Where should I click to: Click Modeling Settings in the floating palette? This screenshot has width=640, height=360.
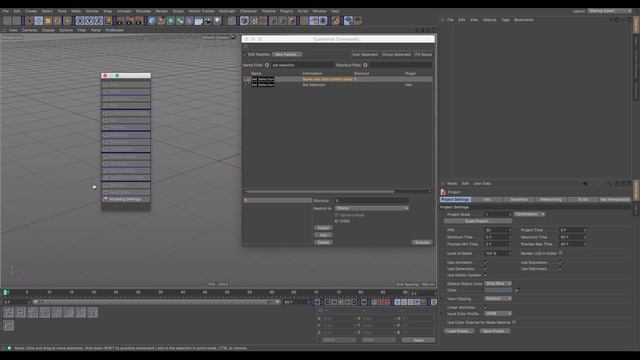click(126, 199)
